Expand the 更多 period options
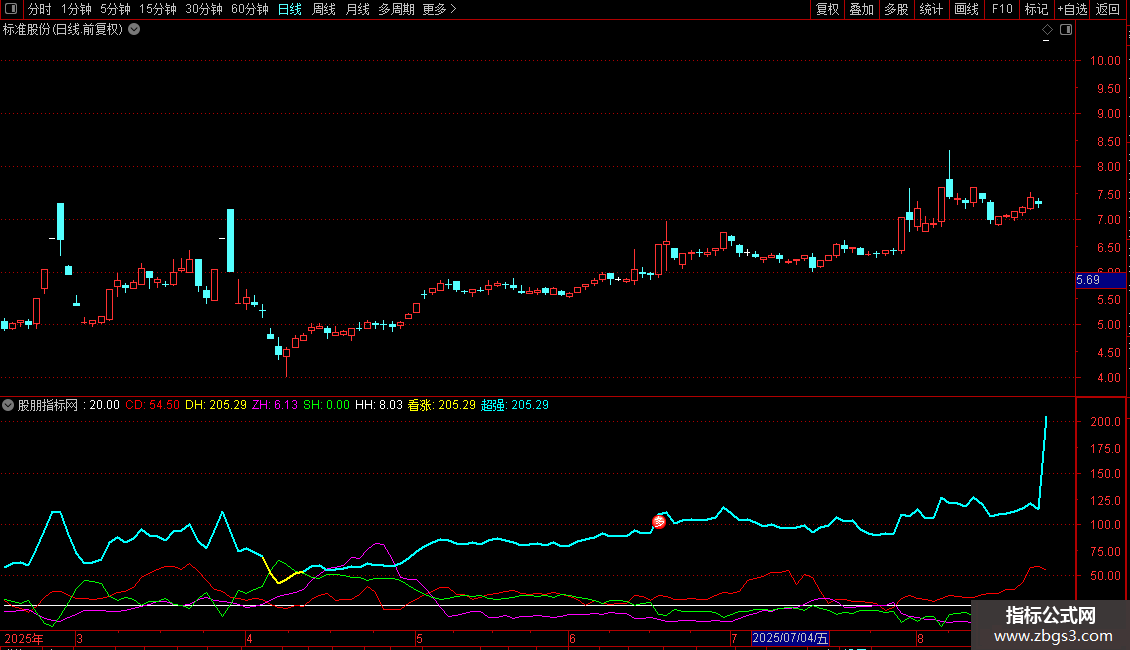The image size is (1130, 650). coord(439,9)
